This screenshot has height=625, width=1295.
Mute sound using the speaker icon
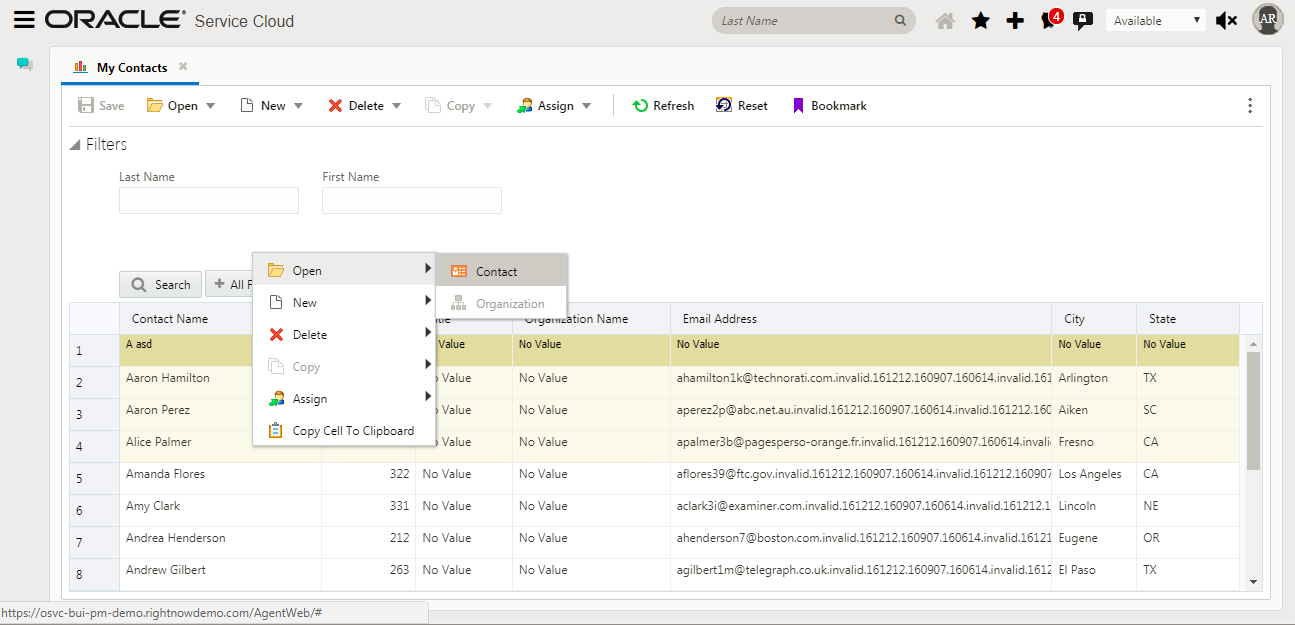click(1226, 20)
